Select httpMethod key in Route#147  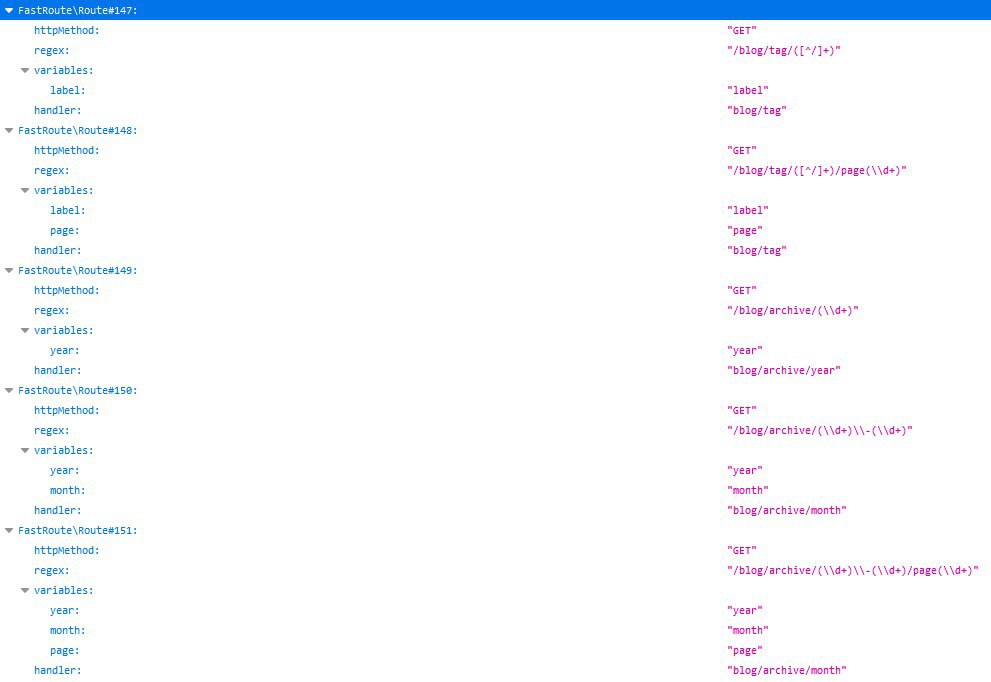pyautogui.click(x=67, y=30)
